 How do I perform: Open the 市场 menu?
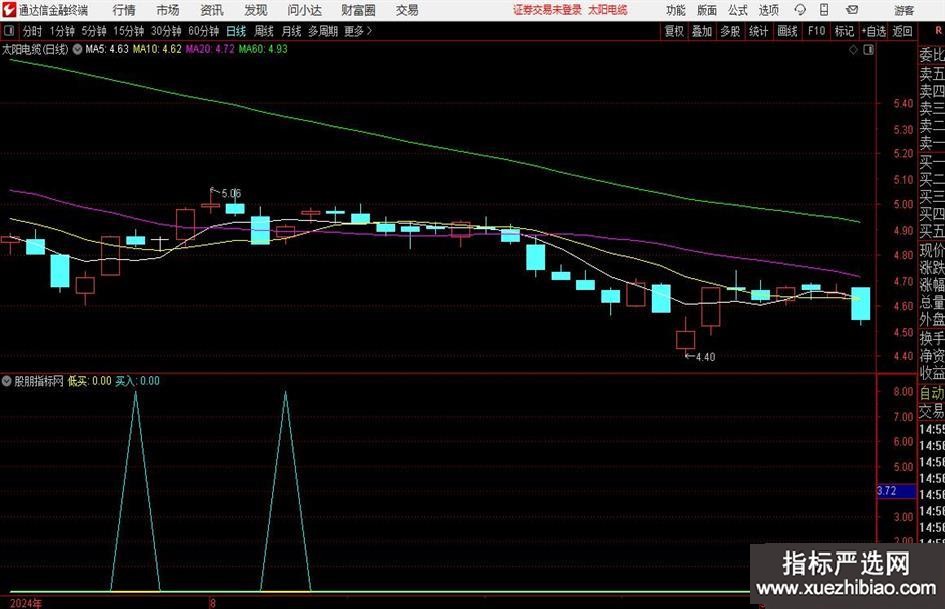pos(168,10)
